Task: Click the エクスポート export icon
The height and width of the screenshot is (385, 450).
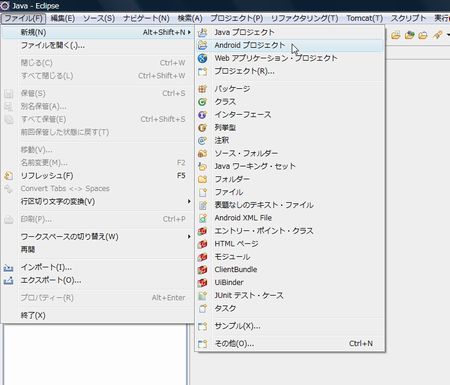Action: pyautogui.click(x=9, y=281)
